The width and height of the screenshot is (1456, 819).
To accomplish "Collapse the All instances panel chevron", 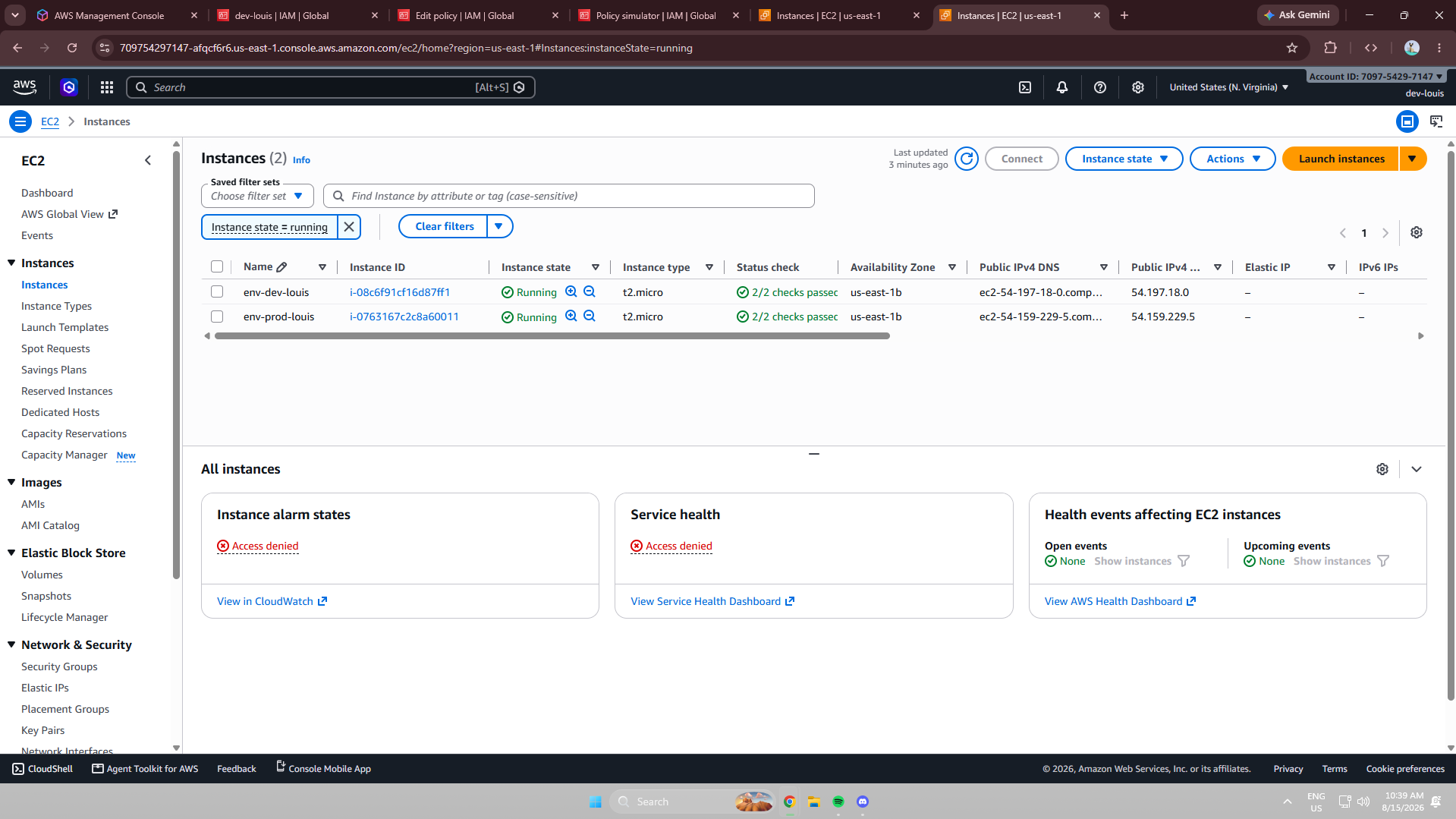I will coord(1417,469).
